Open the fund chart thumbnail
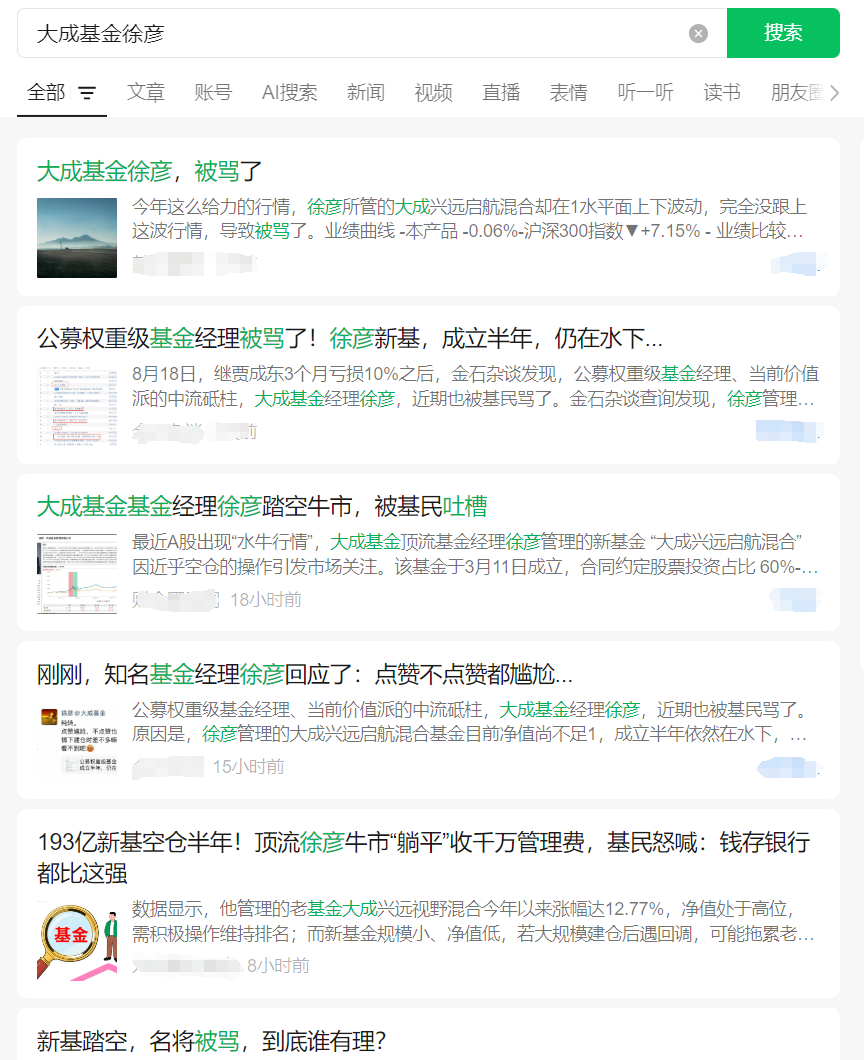This screenshot has width=864, height=1060. tap(77, 573)
